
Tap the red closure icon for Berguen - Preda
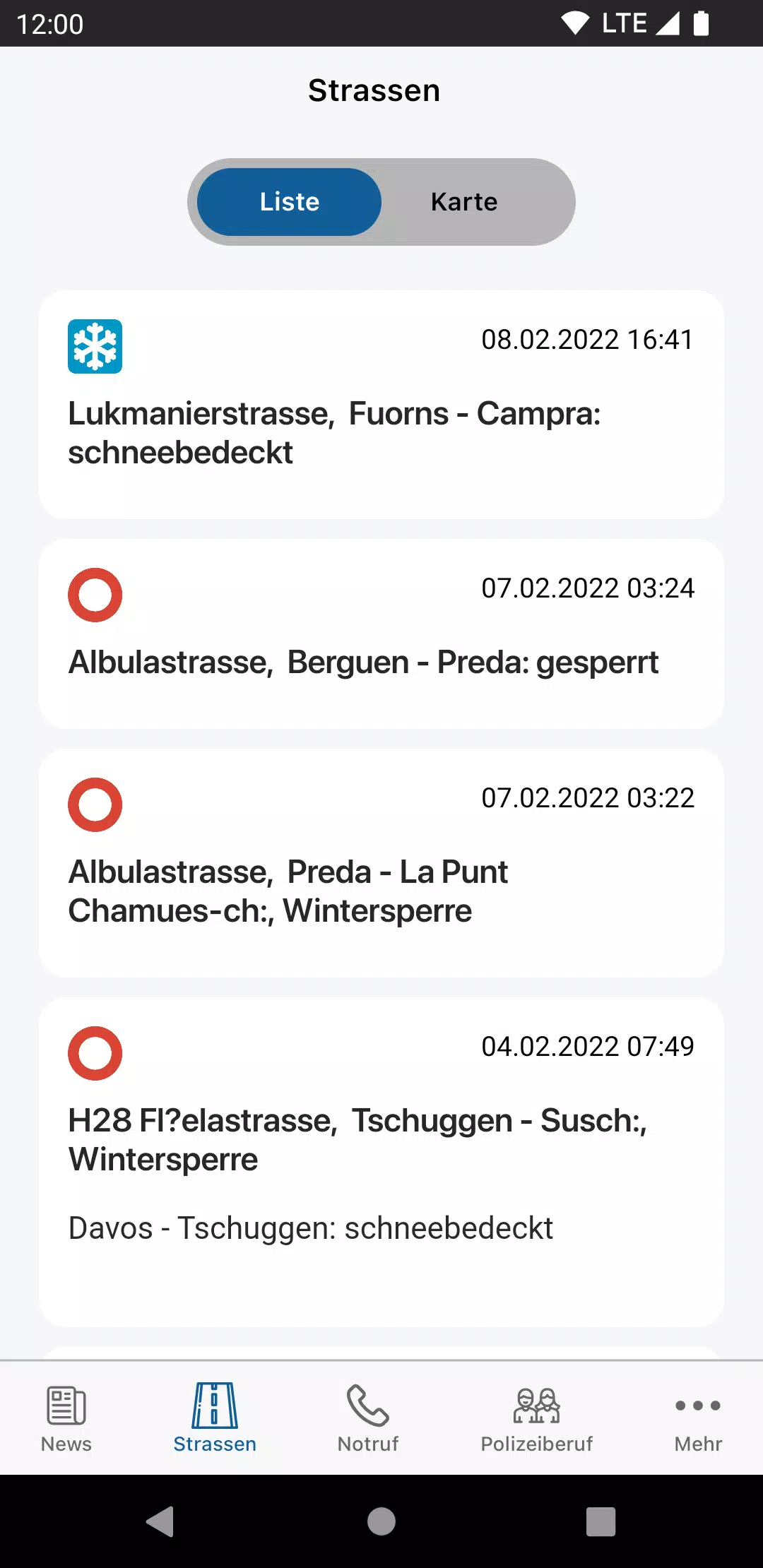[x=95, y=595]
